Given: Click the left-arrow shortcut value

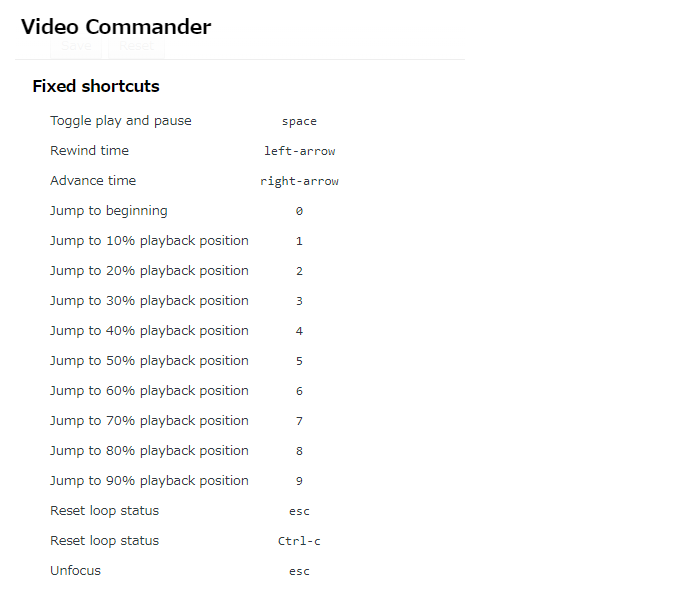Looking at the screenshot, I should tap(299, 151).
